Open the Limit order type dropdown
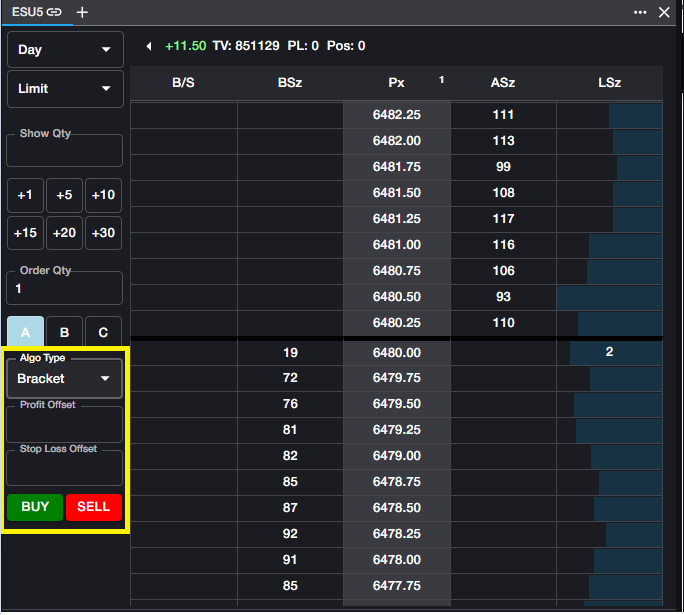The height and width of the screenshot is (615, 684). pyautogui.click(x=65, y=89)
